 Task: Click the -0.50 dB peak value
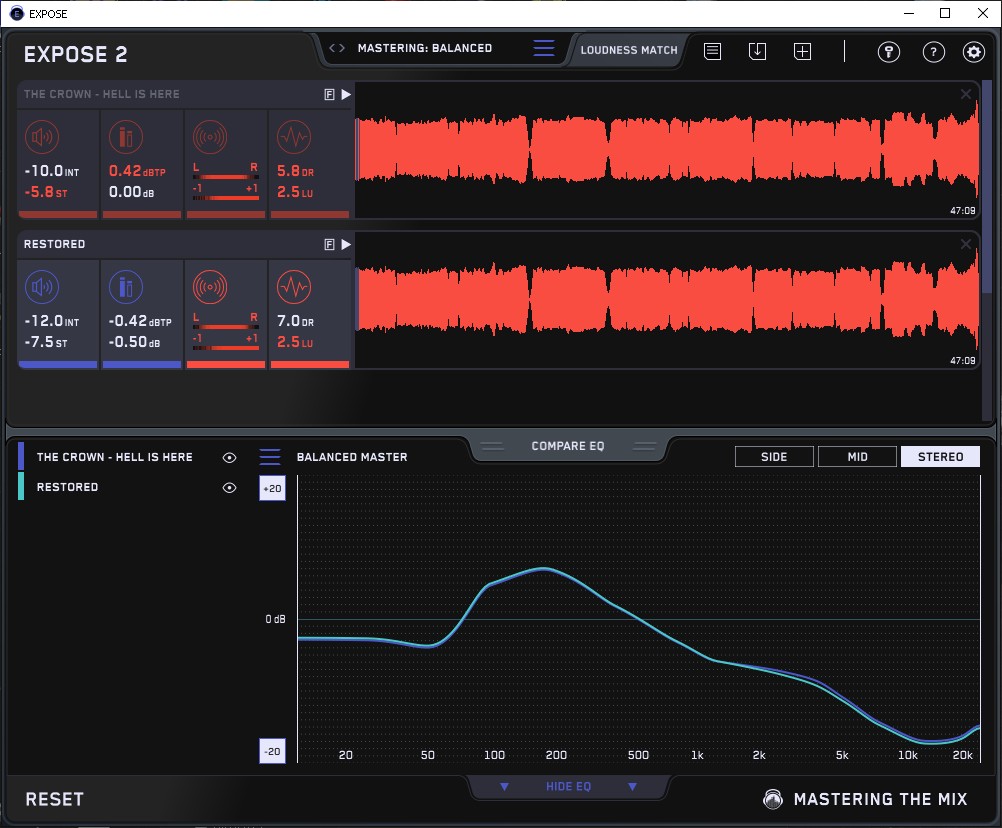[134, 342]
